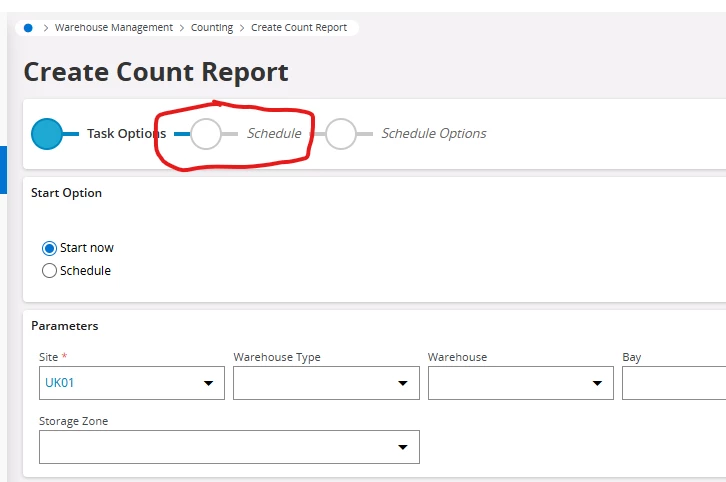Click the Warehouse Type dropdown arrow icon

tap(403, 383)
